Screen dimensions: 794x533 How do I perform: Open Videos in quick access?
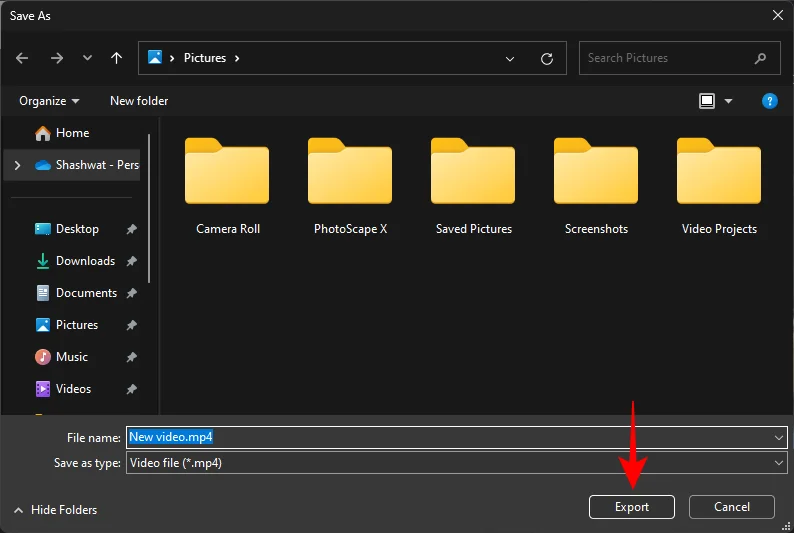coord(63,389)
